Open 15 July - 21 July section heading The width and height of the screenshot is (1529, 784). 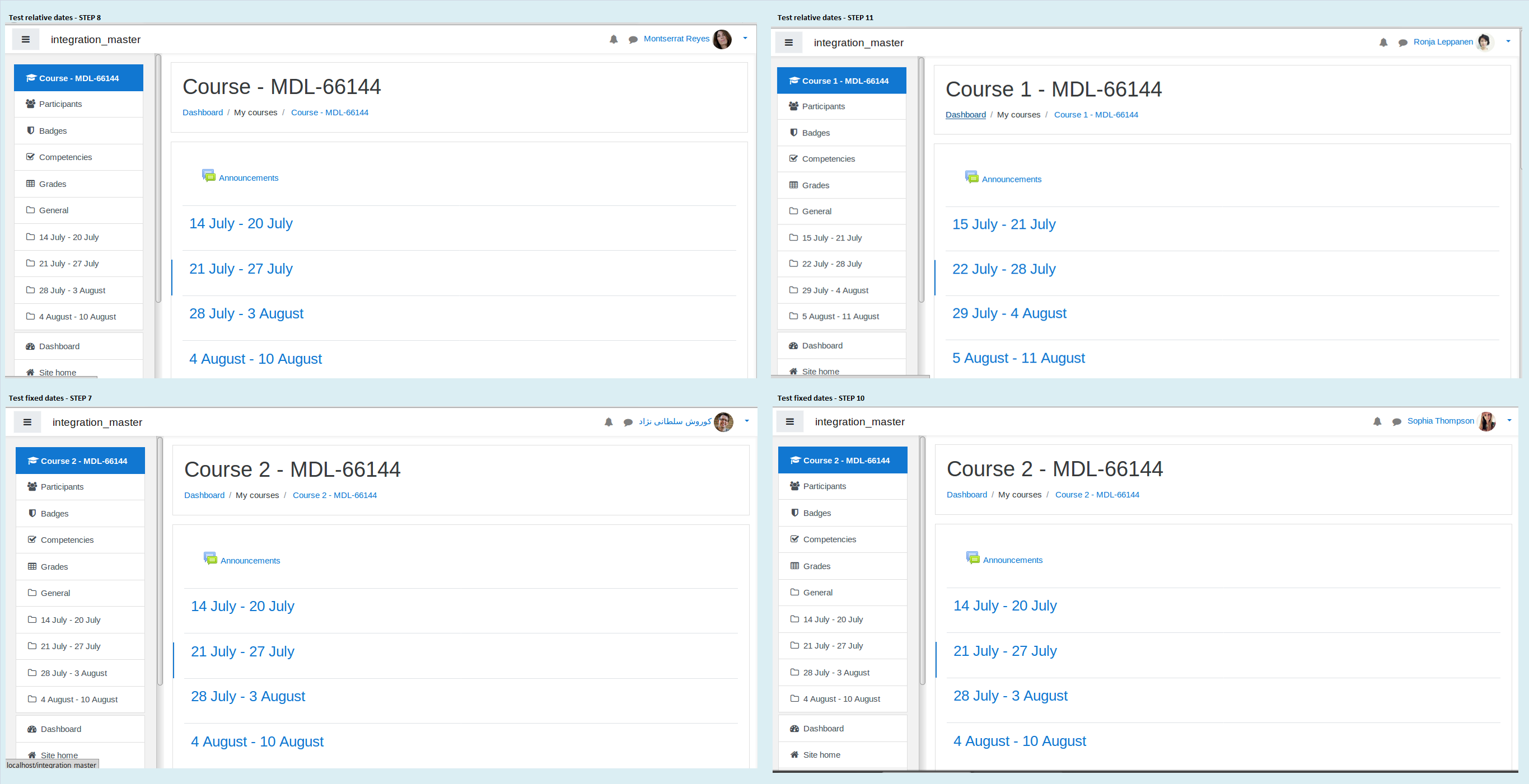click(x=1004, y=224)
